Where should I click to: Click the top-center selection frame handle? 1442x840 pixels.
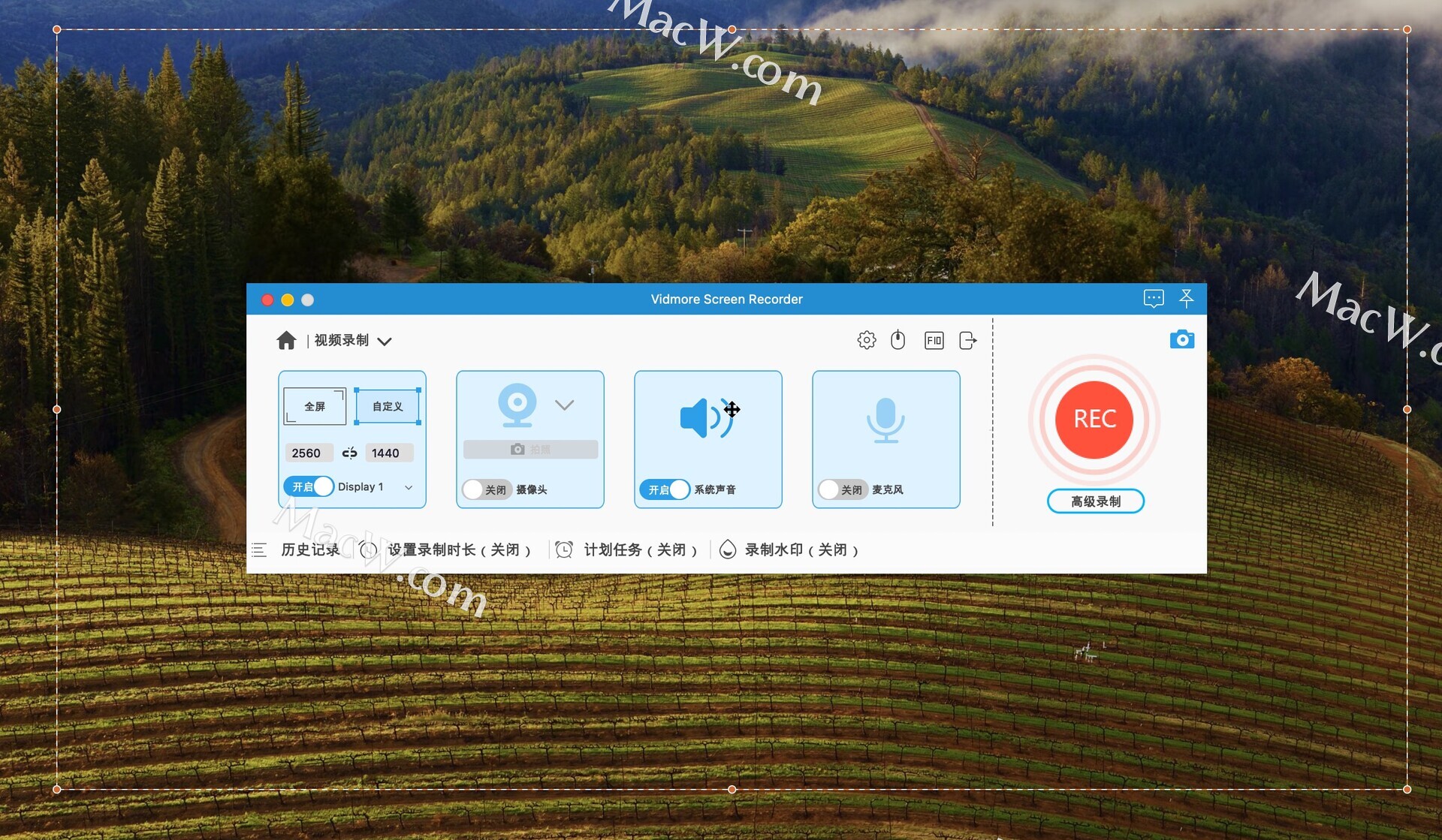point(732,29)
